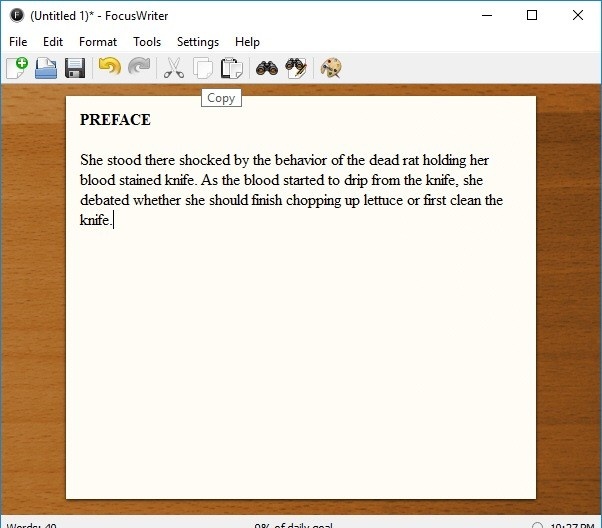Click the FocusWriter app icon in title bar

pos(17,15)
